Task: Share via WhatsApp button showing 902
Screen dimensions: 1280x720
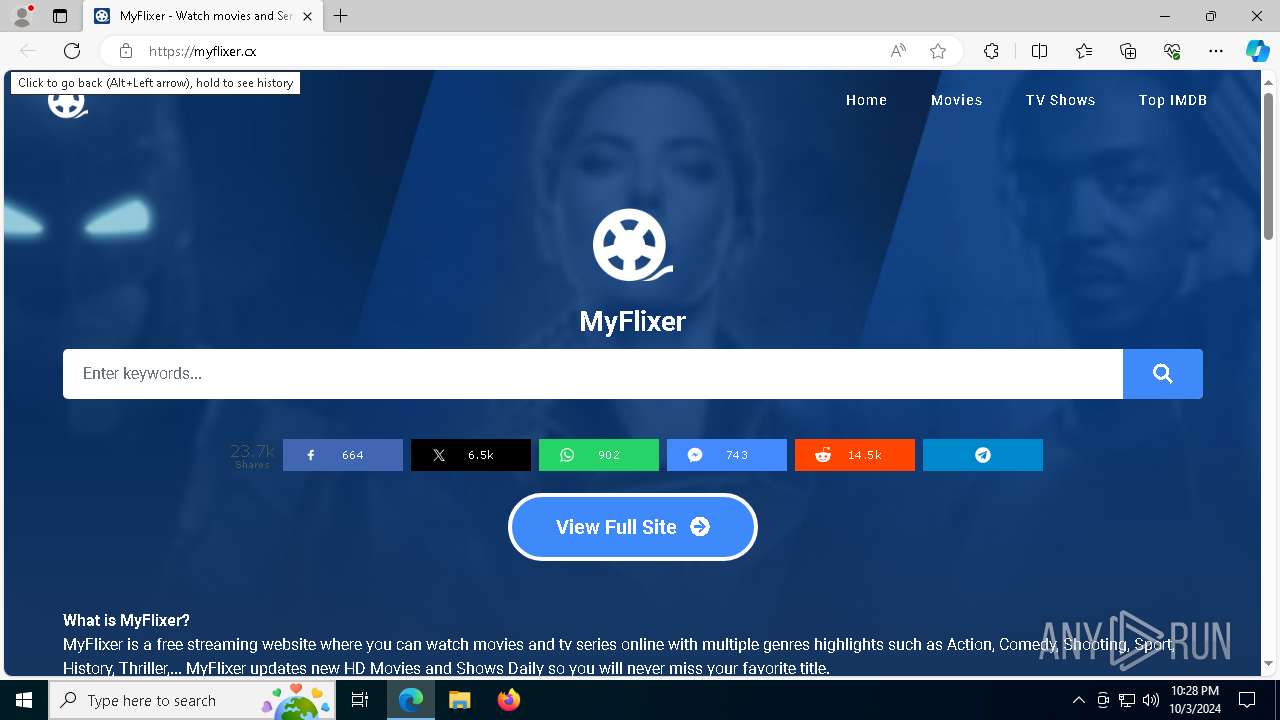Action: (x=599, y=455)
